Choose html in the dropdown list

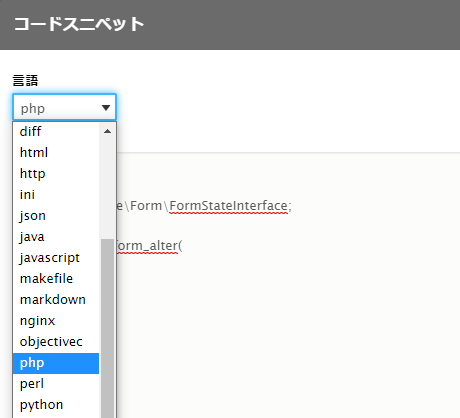pyautogui.click(x=56, y=153)
